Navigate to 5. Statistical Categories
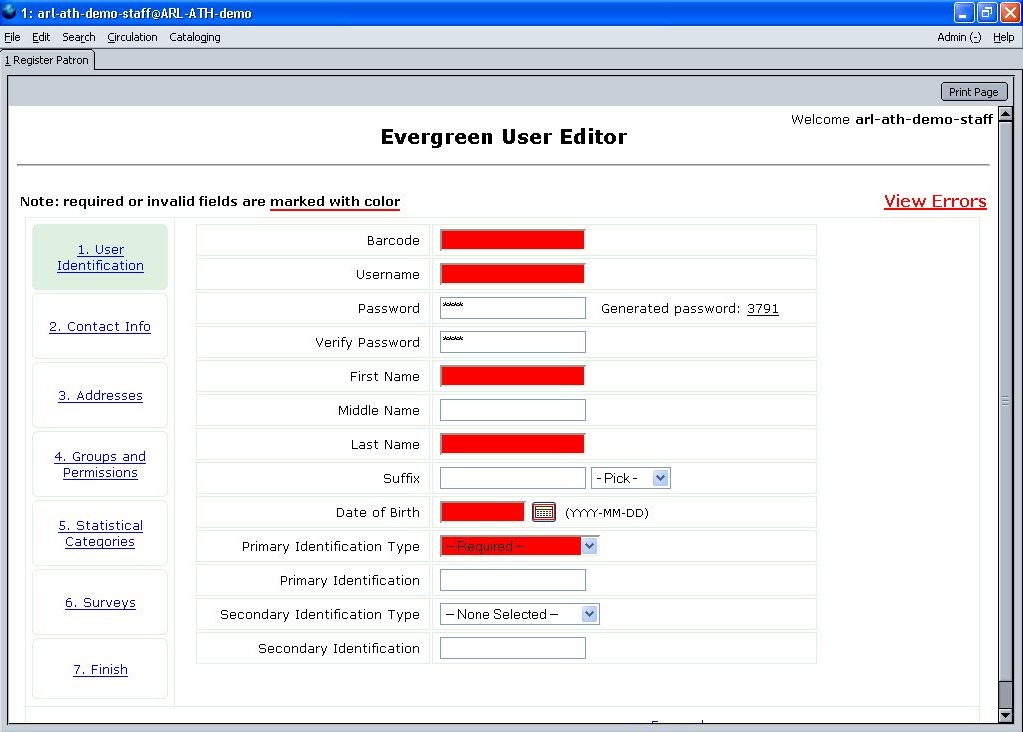The height and width of the screenshot is (732, 1023). coord(100,534)
